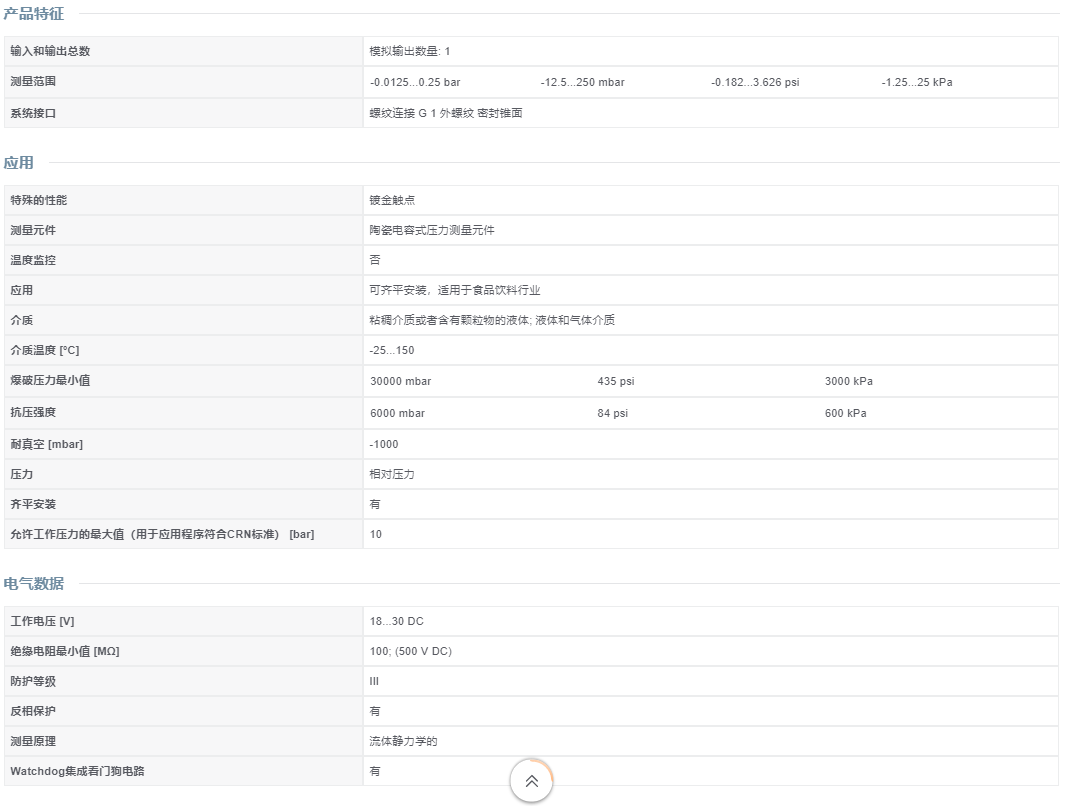This screenshot has width=1071, height=806.
Task: Select the 耐真空 [mbar] row label
Action: 47,444
